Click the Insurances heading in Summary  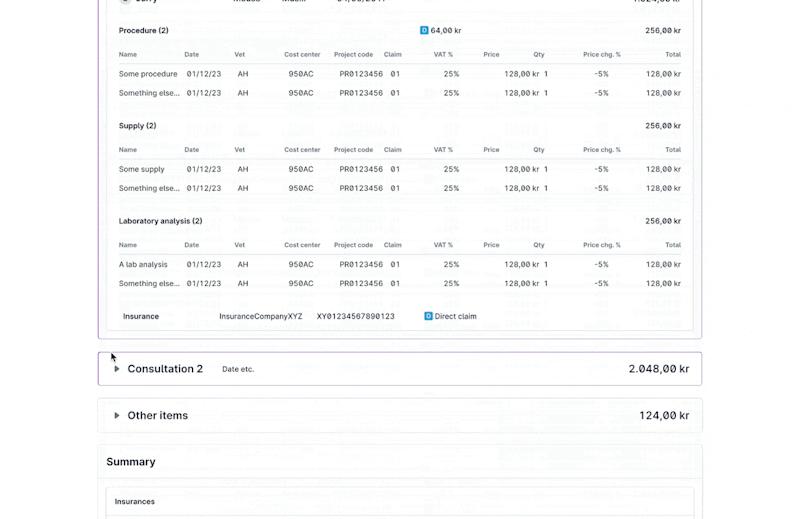[x=135, y=502]
